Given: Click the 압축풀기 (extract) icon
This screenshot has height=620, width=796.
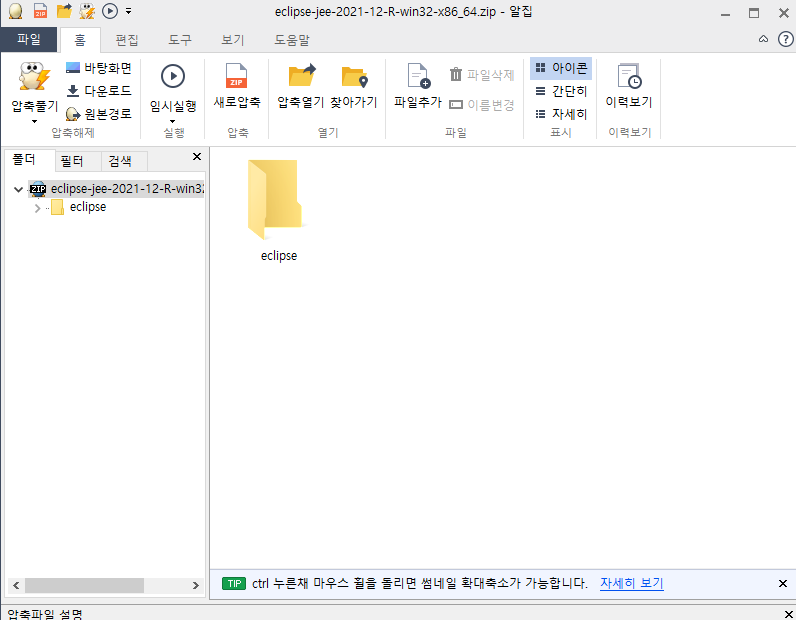Looking at the screenshot, I should pos(35,77).
